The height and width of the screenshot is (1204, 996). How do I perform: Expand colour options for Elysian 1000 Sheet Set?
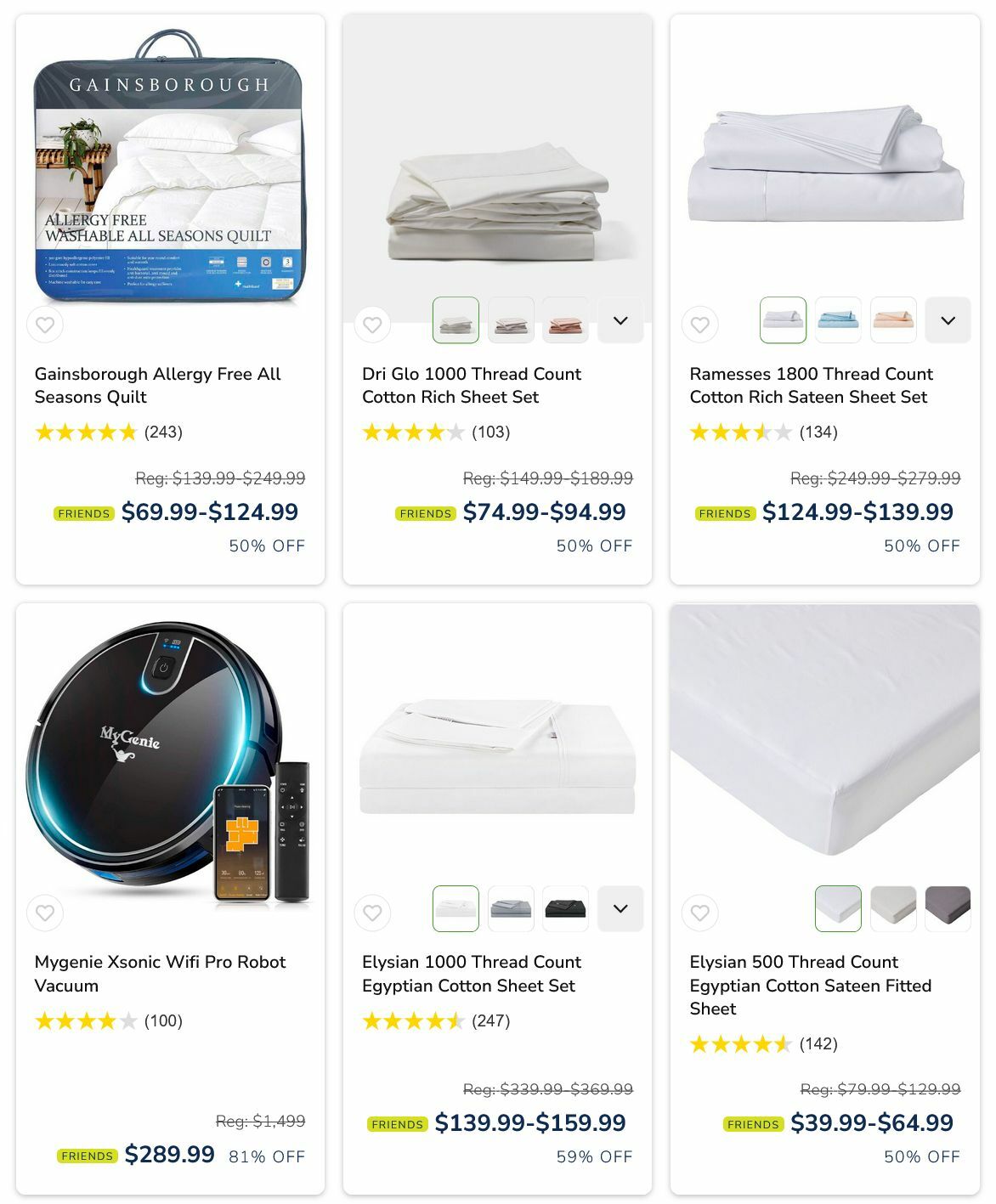click(620, 908)
